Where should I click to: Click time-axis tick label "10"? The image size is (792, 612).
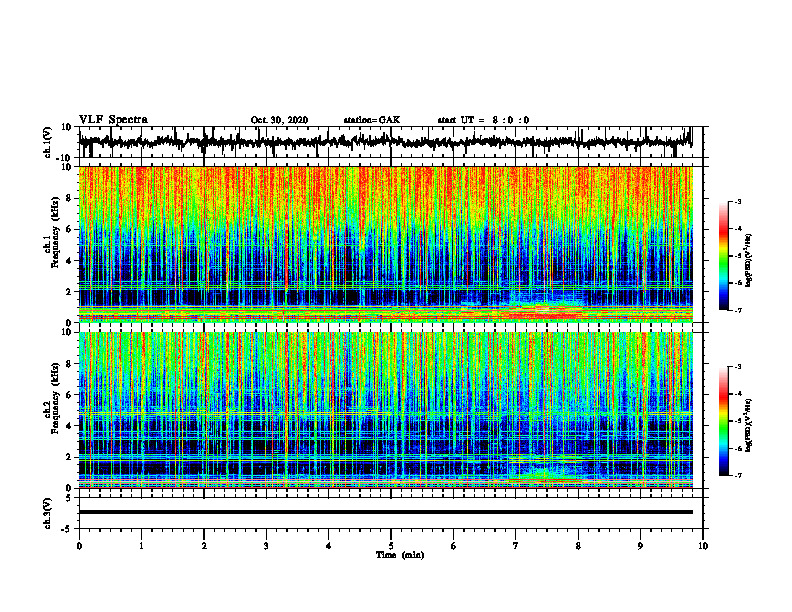pyautogui.click(x=703, y=546)
